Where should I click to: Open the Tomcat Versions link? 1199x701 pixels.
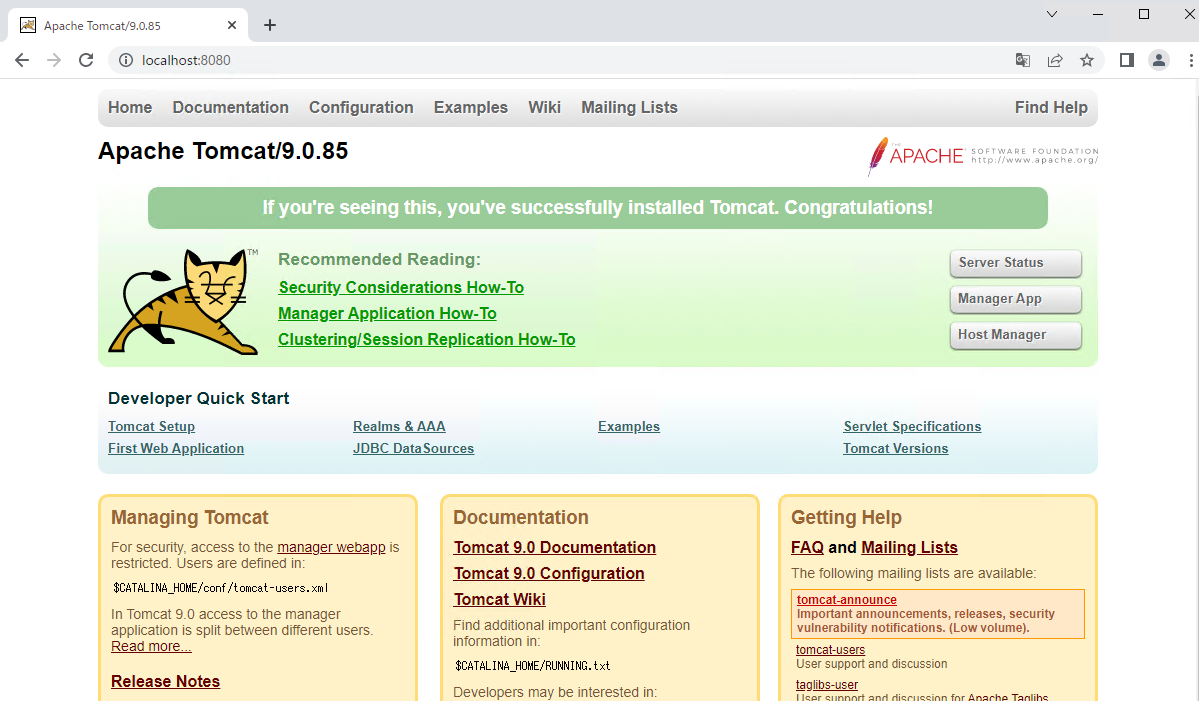[895, 449]
